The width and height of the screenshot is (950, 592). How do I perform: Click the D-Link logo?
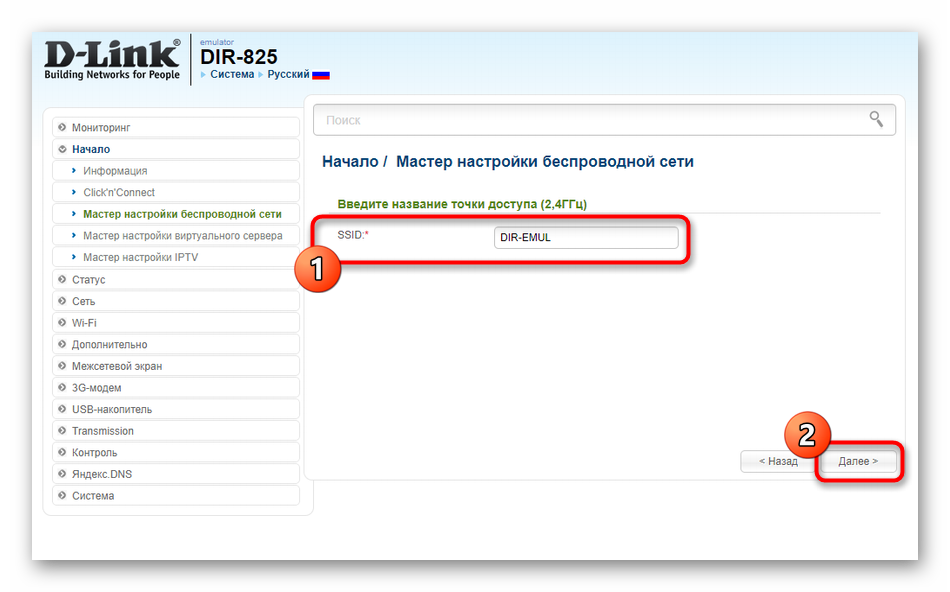[x=112, y=60]
